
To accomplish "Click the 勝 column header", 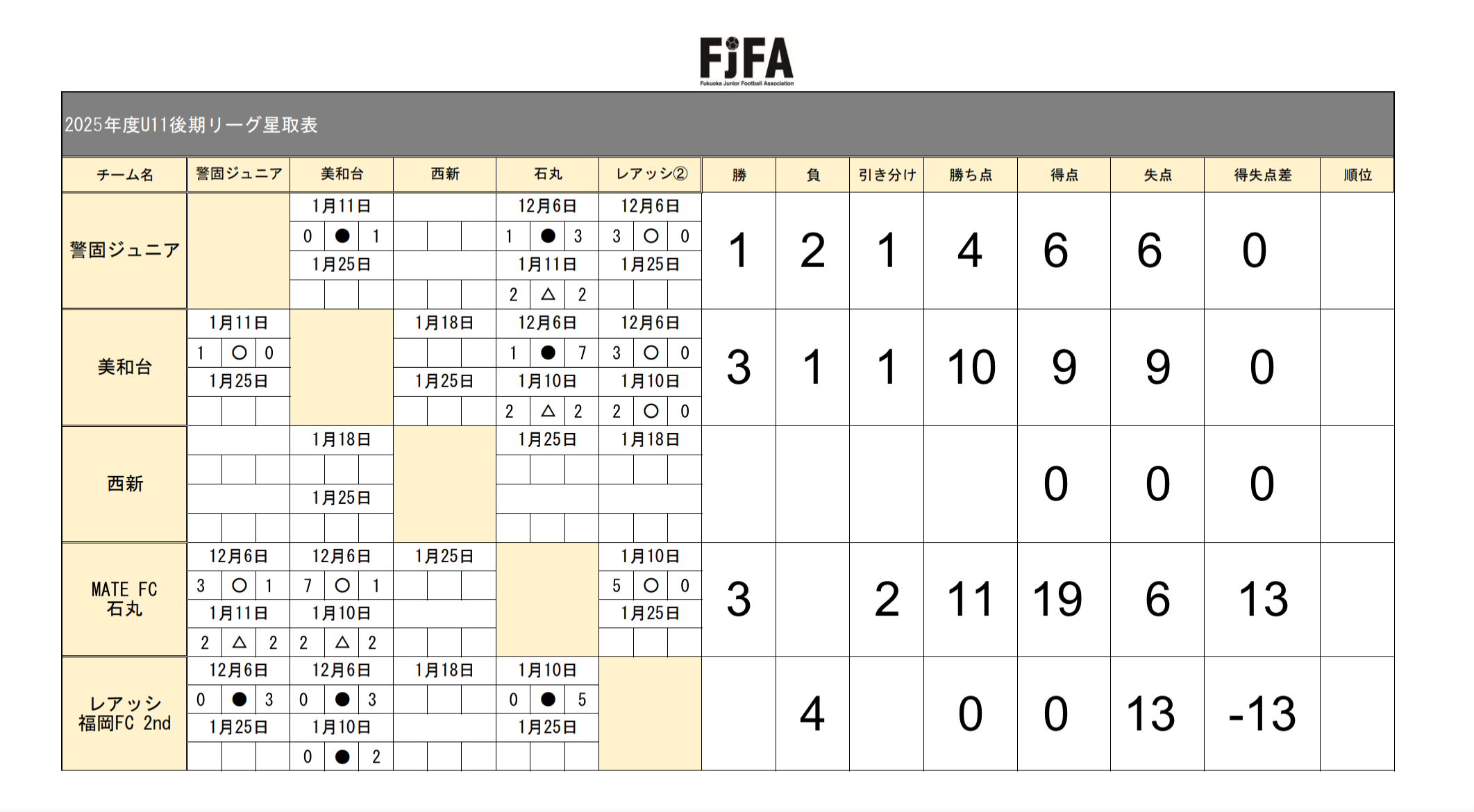I will pos(739,175).
